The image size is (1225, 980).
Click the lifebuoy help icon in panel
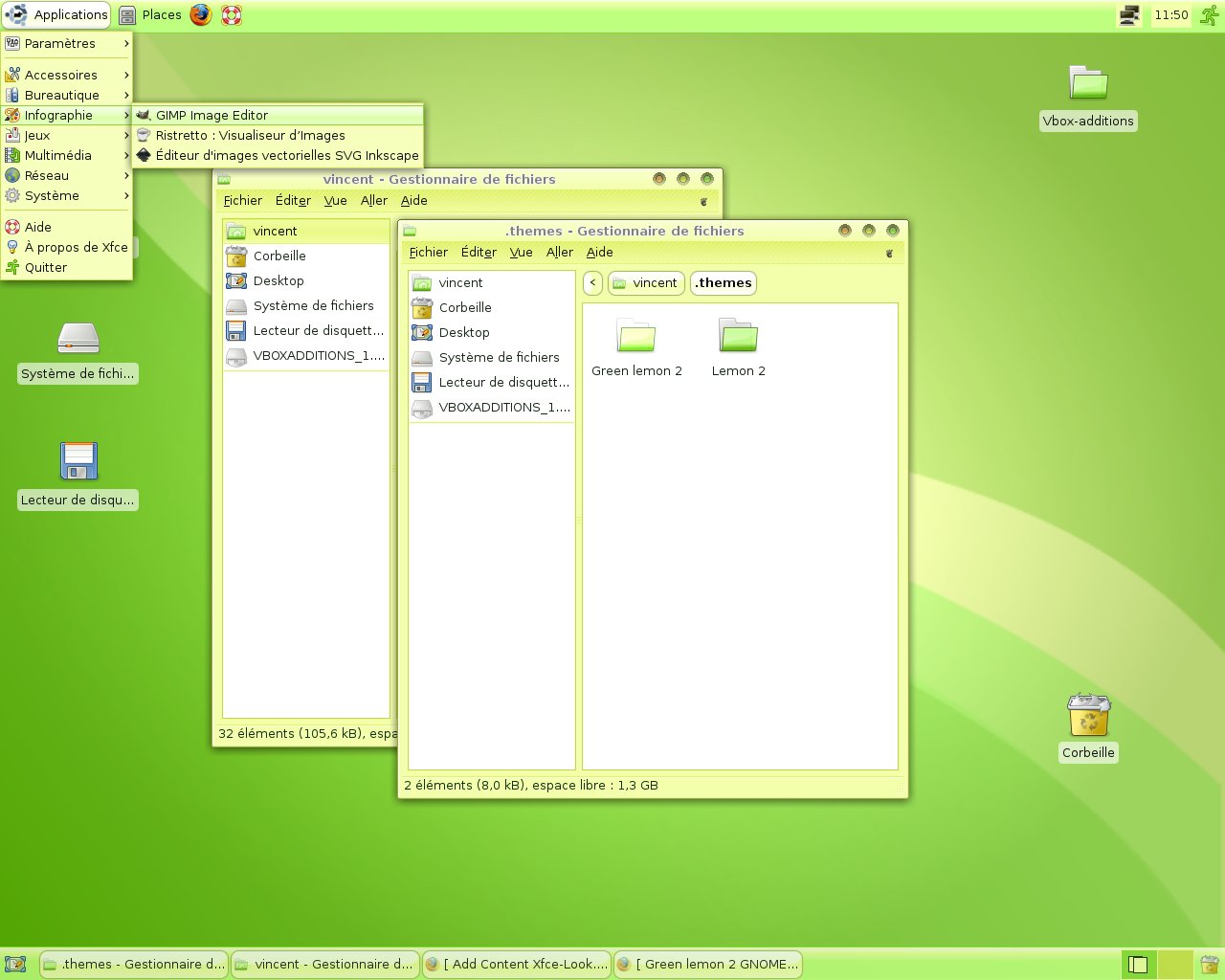(x=232, y=14)
